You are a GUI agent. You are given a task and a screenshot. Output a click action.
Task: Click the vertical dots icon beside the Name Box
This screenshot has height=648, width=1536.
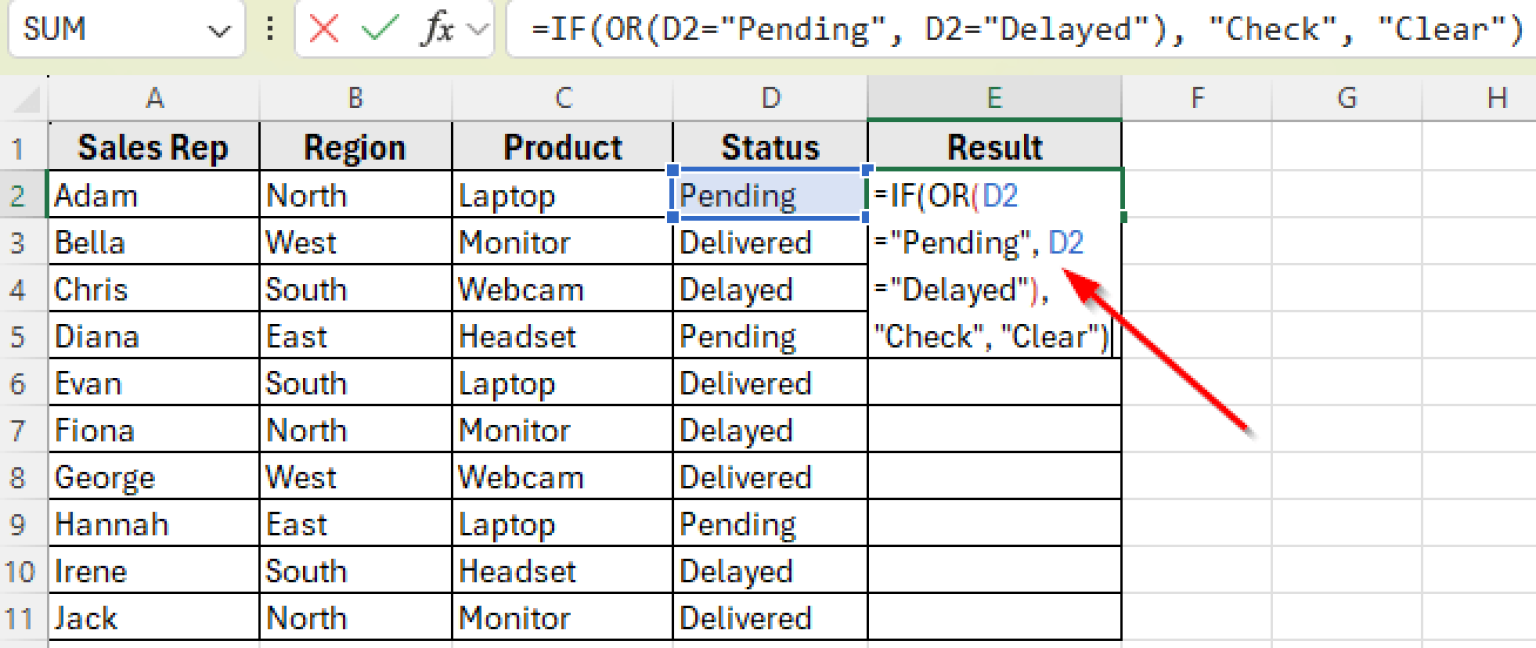tap(269, 29)
